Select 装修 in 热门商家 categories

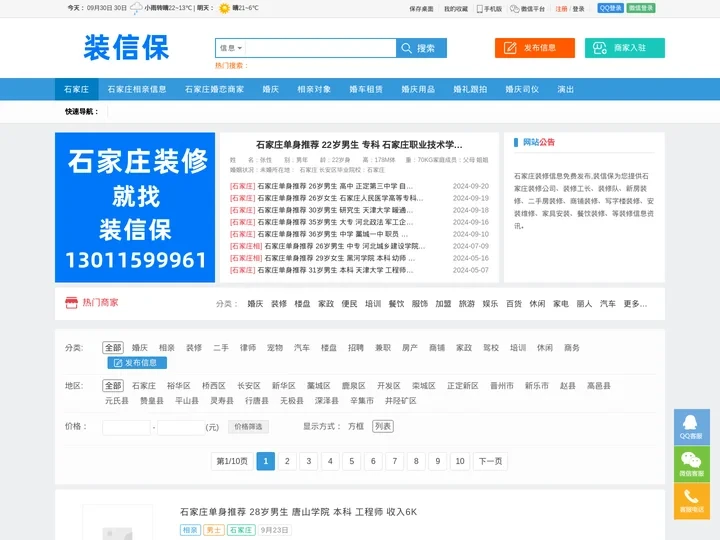point(279,304)
